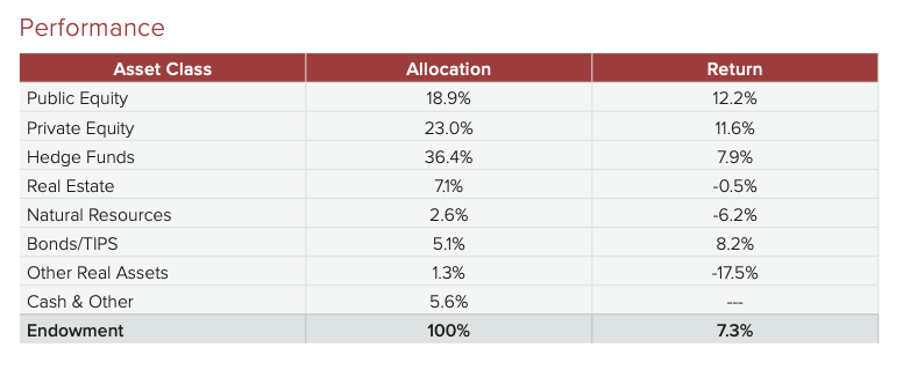Select the Allocation column header
Screen dimensions: 904x370
tap(449, 69)
